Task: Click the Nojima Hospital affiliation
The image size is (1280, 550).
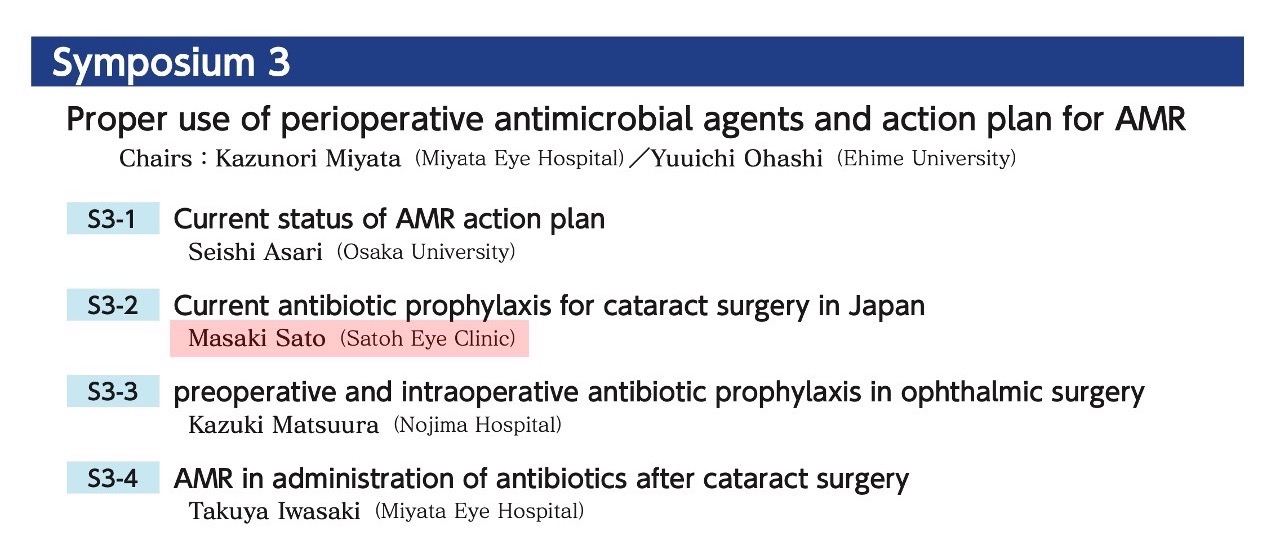Action: click(x=478, y=426)
